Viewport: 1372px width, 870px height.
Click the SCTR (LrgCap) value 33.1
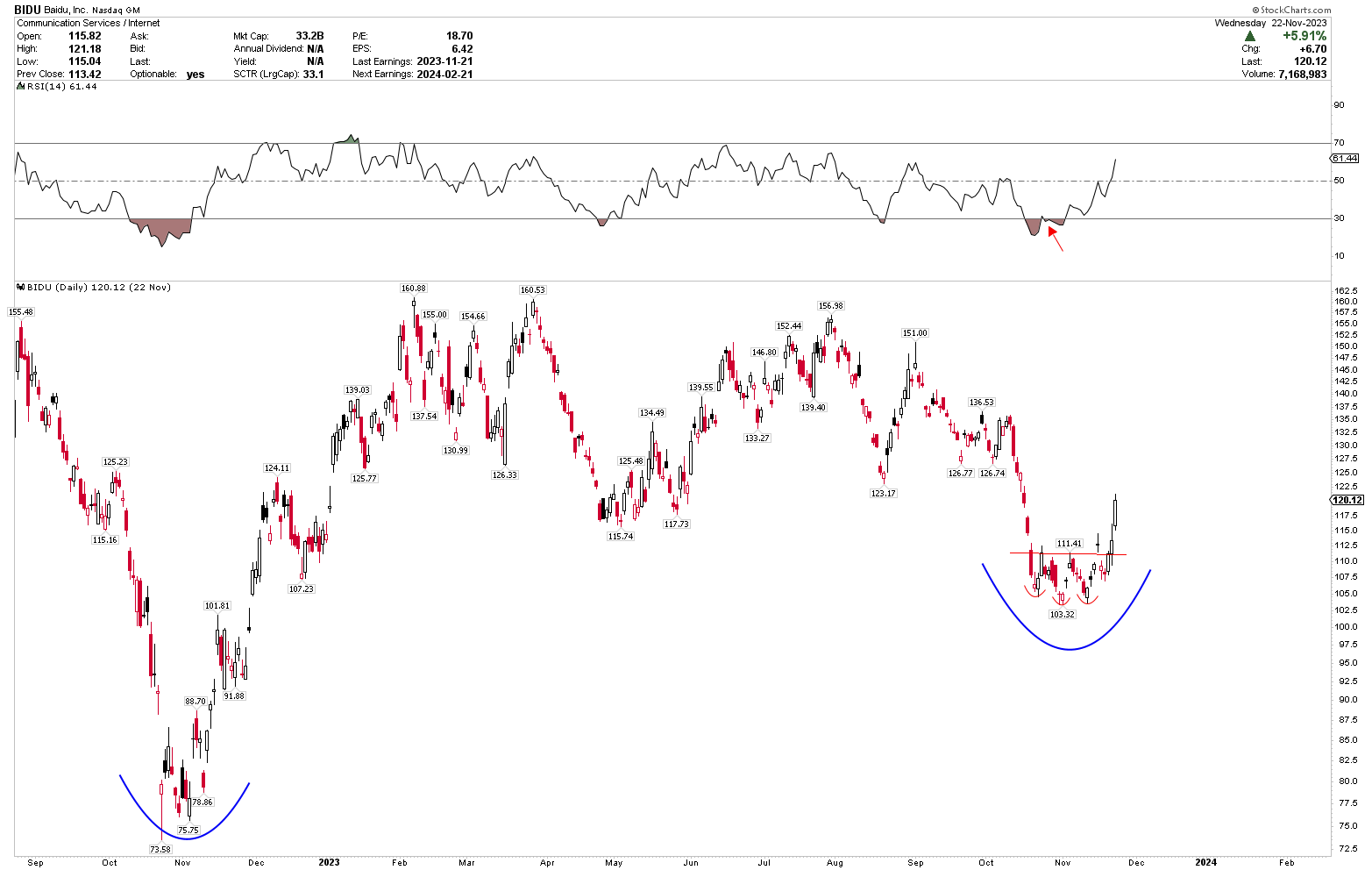coord(313,74)
